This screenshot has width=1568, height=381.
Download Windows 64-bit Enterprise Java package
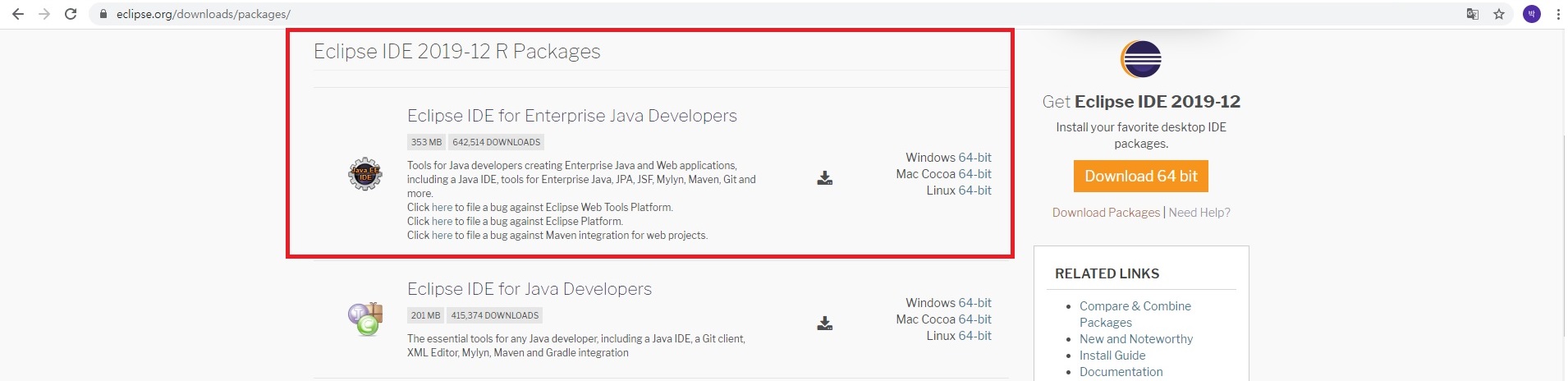click(x=974, y=158)
